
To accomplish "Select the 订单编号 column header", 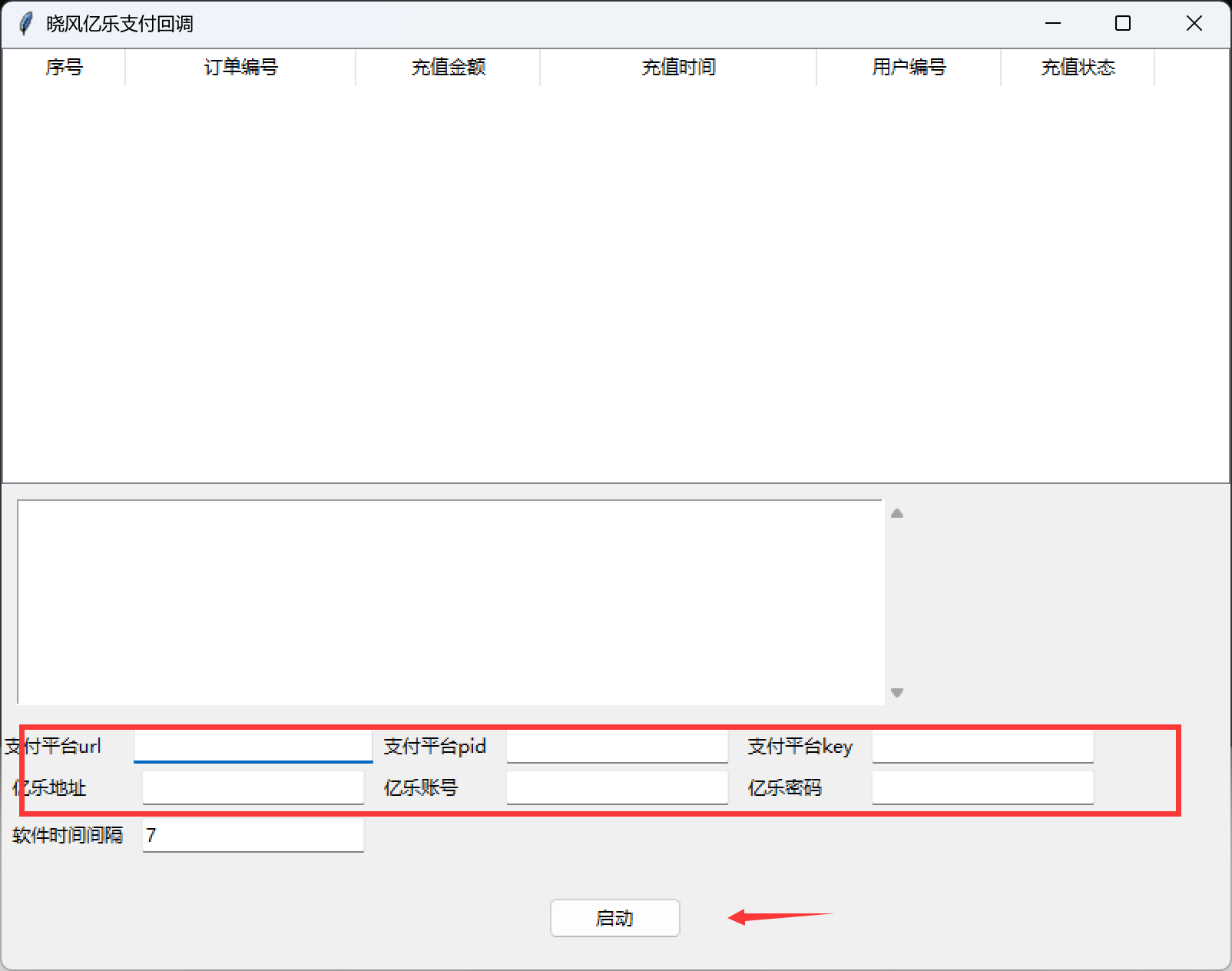I will (240, 68).
